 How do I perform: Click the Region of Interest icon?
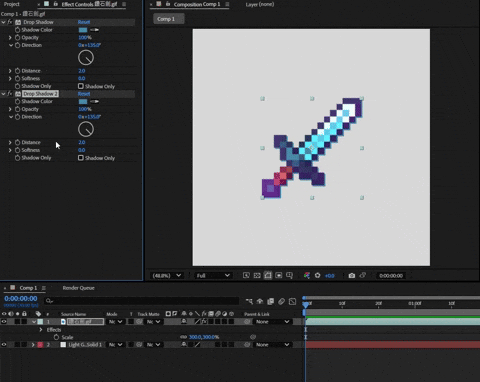coord(279,275)
